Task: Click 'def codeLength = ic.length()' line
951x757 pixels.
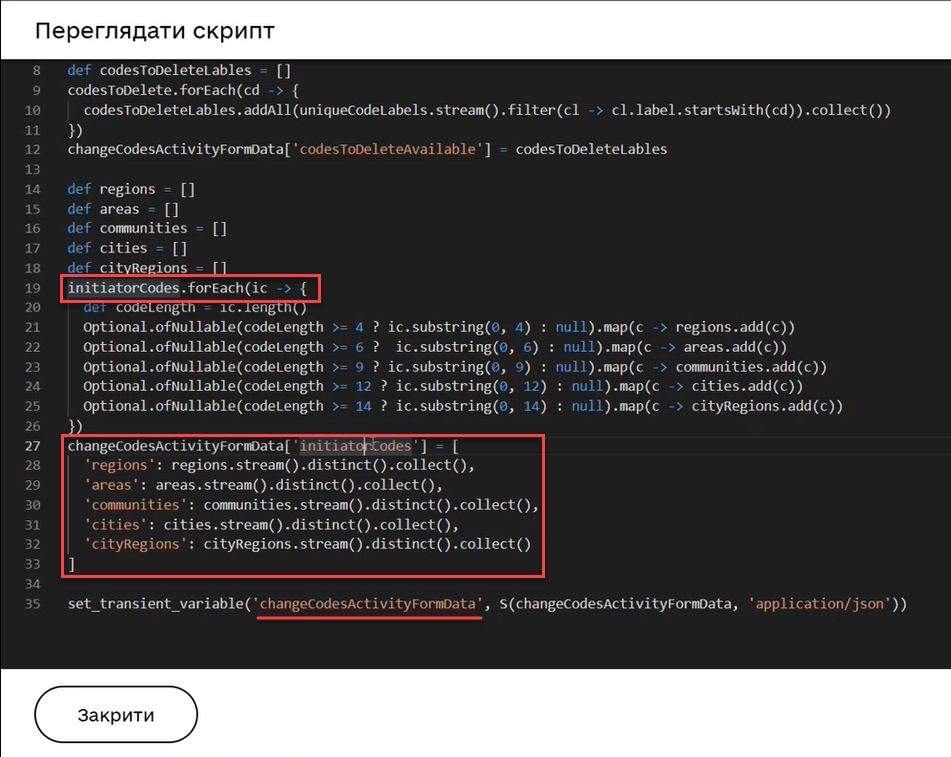Action: click(195, 308)
